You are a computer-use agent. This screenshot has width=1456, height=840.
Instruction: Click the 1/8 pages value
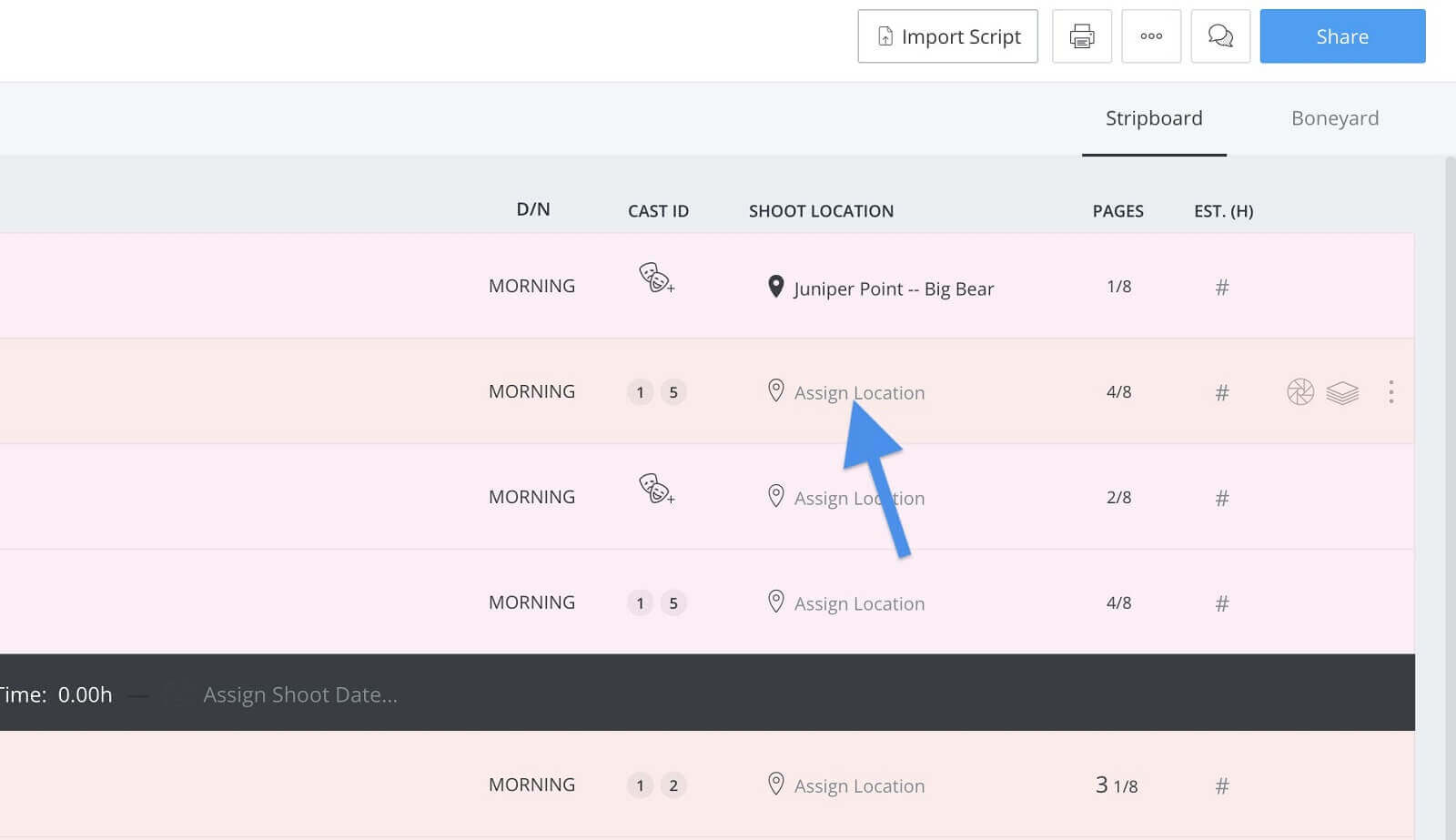pos(1118,287)
